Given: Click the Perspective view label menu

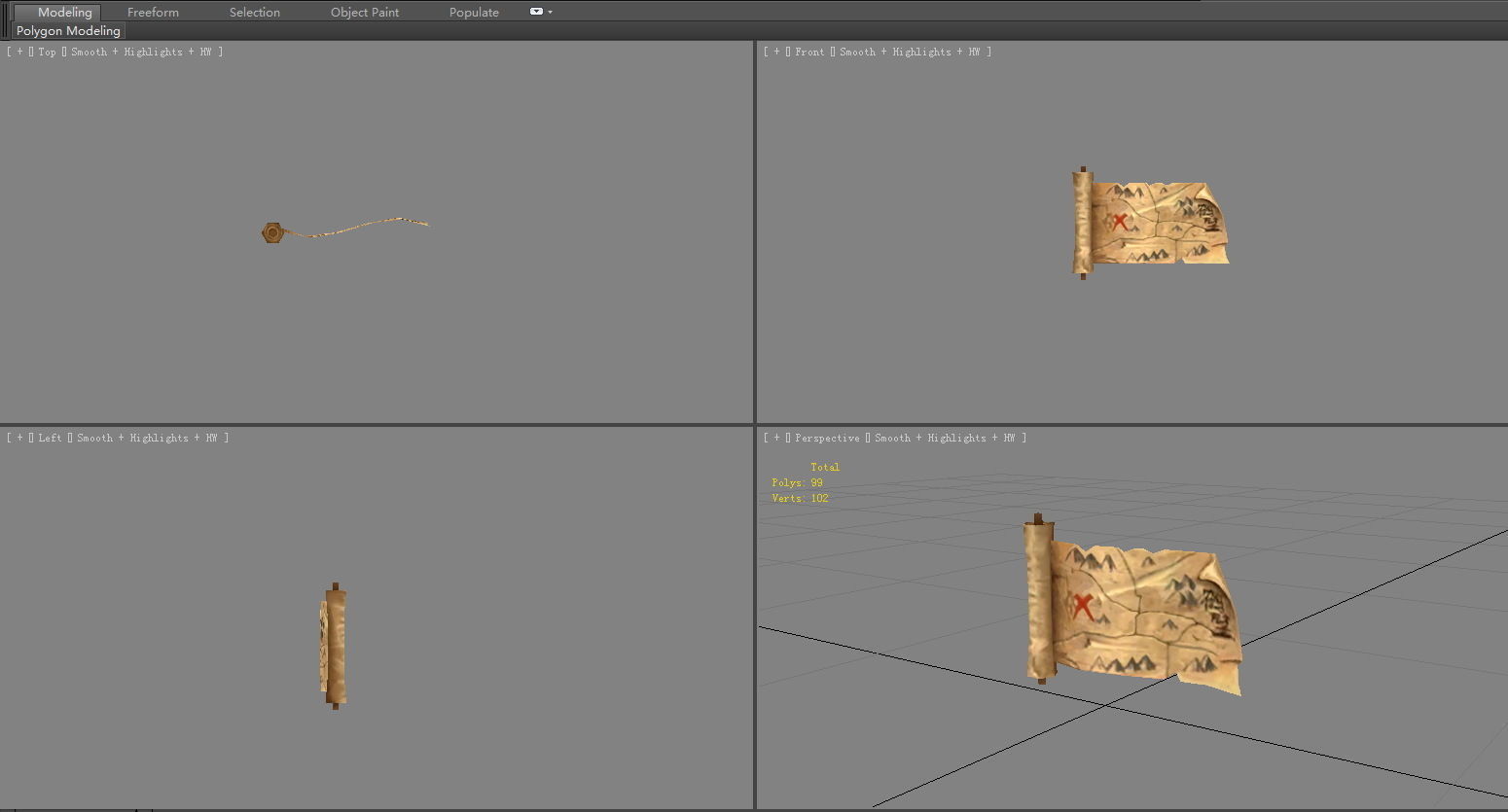Looking at the screenshot, I should 827,439.
